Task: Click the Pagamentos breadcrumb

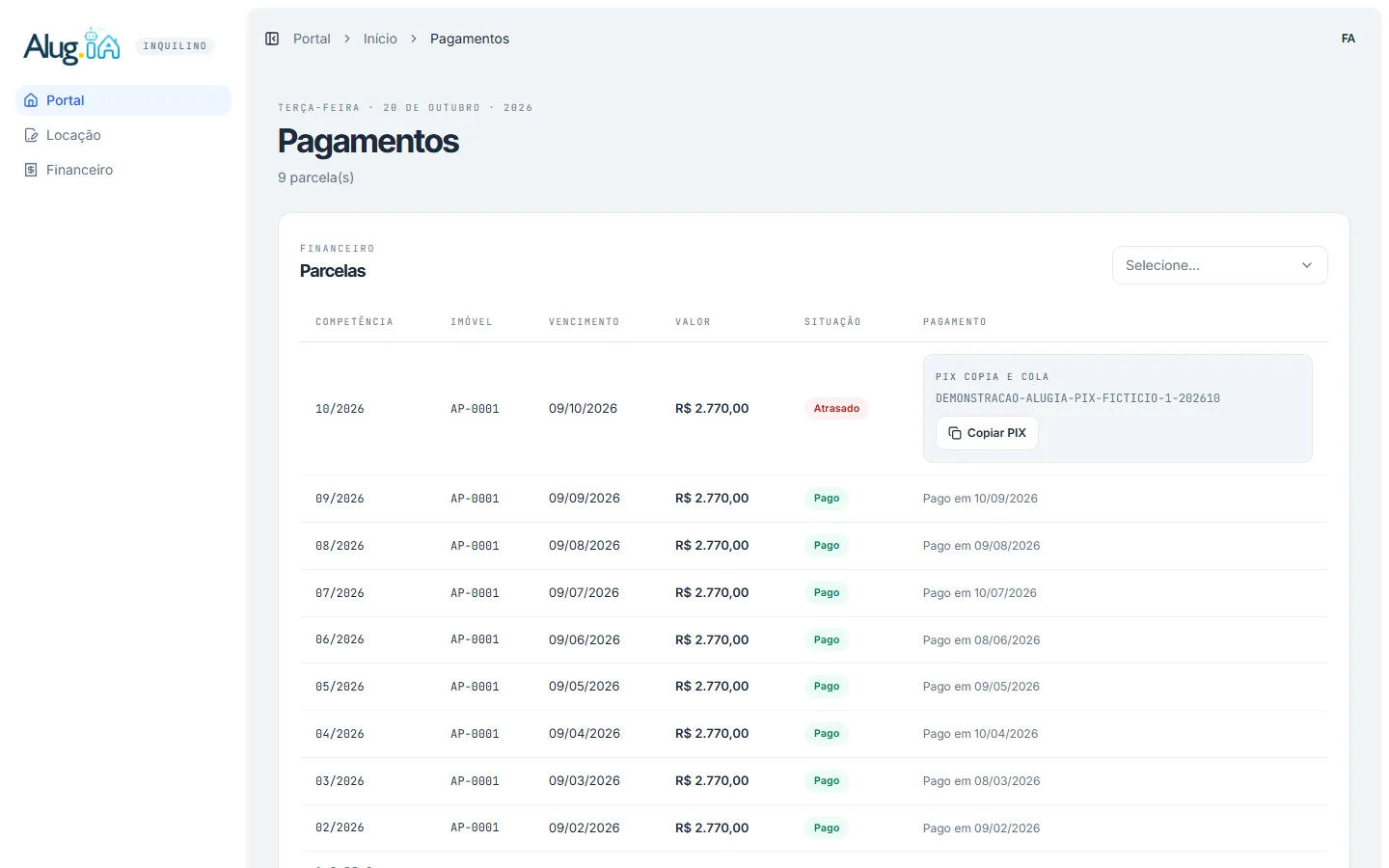Action: [470, 39]
